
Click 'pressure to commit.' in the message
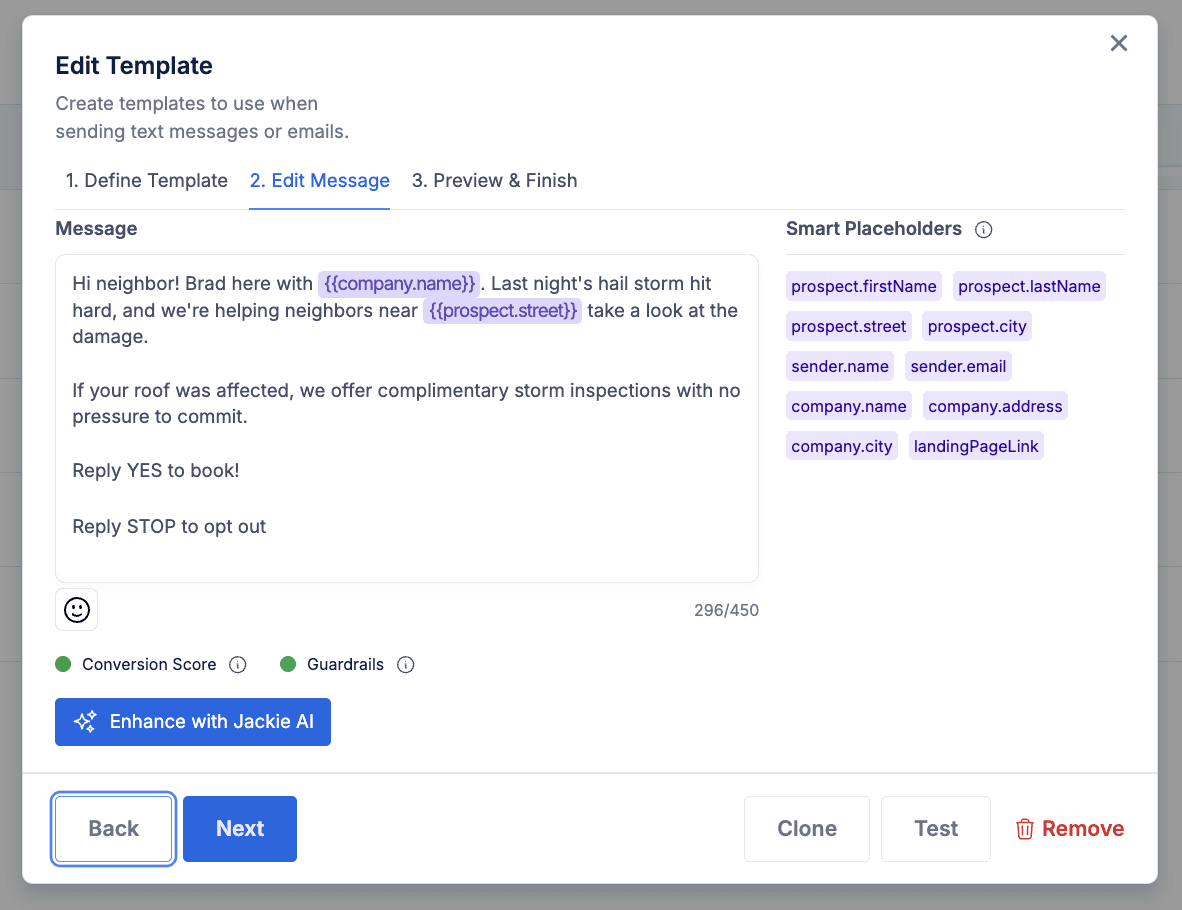[160, 417]
